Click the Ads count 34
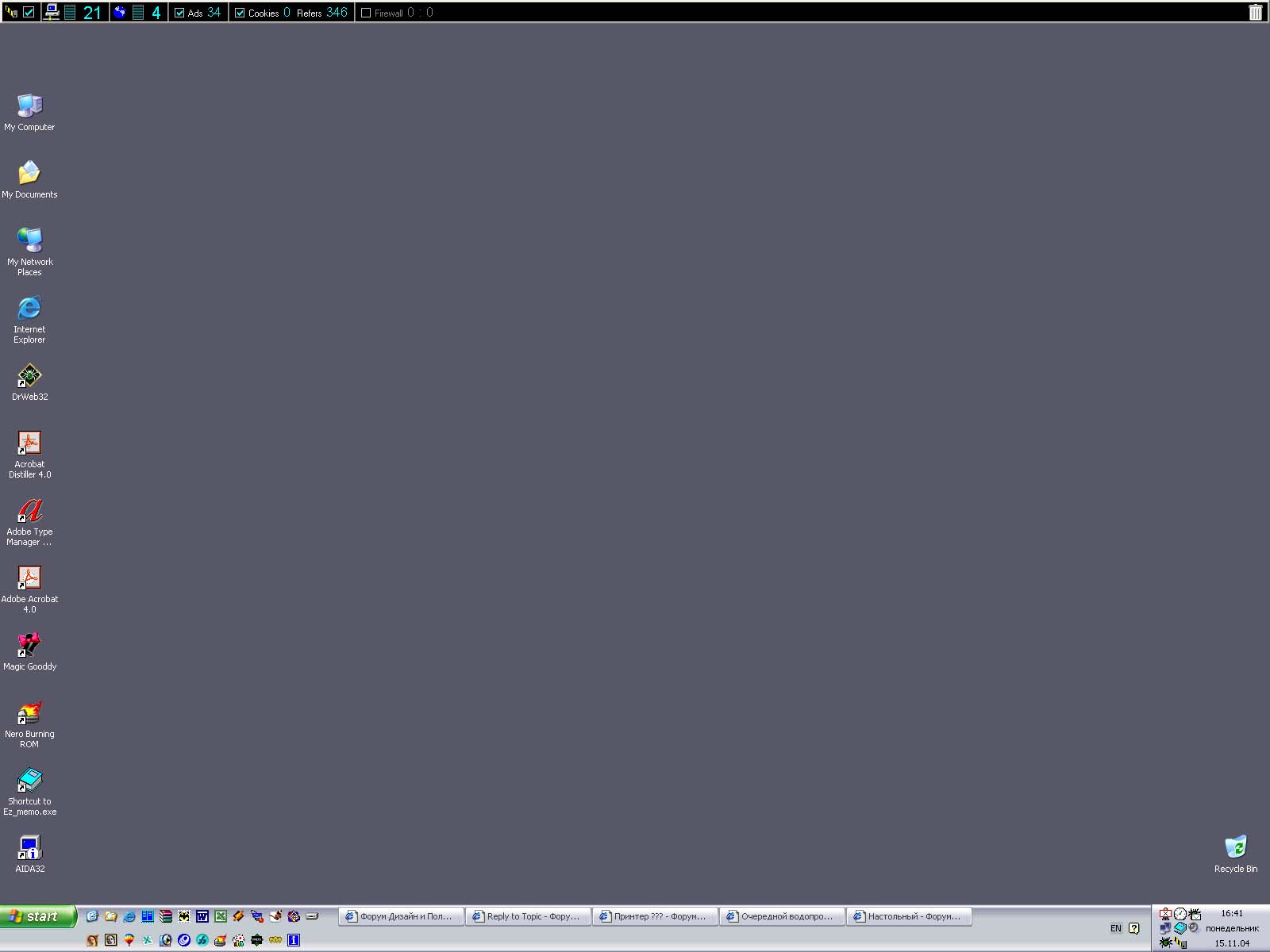Image resolution: width=1270 pixels, height=952 pixels. pyautogui.click(x=214, y=13)
